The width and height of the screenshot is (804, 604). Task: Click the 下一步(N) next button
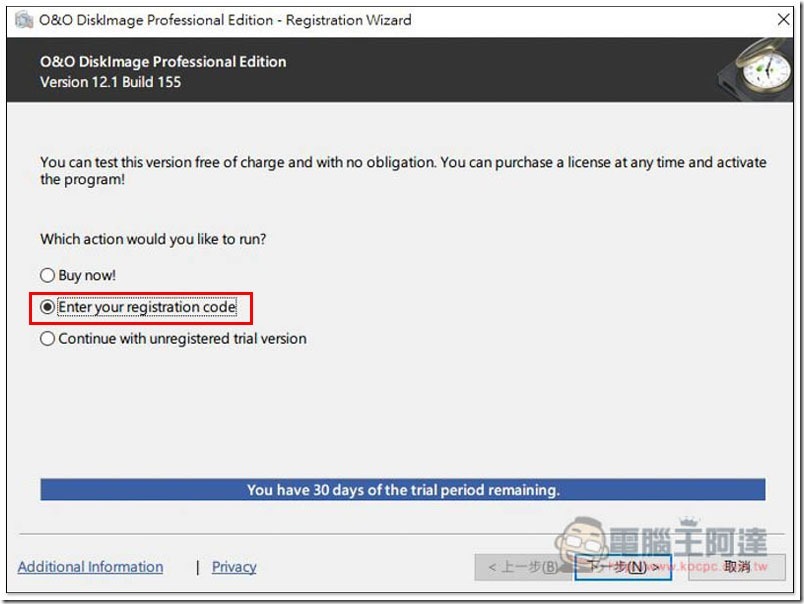(623, 567)
